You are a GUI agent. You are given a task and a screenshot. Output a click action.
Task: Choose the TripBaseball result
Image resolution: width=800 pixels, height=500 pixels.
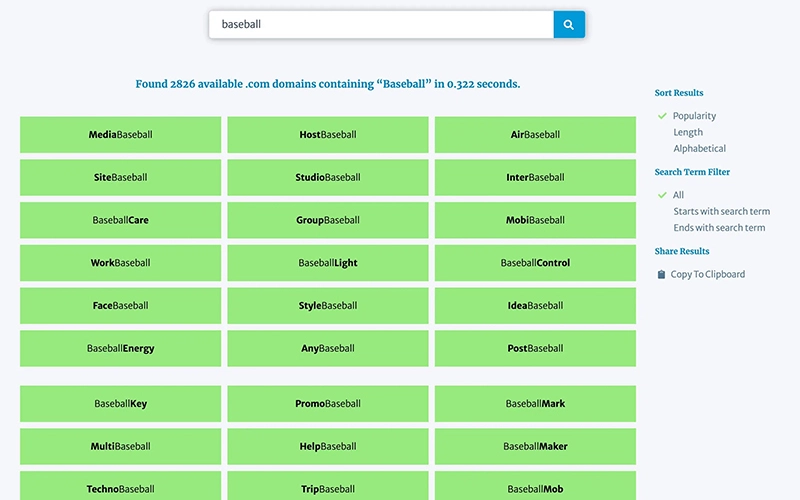[x=328, y=486]
